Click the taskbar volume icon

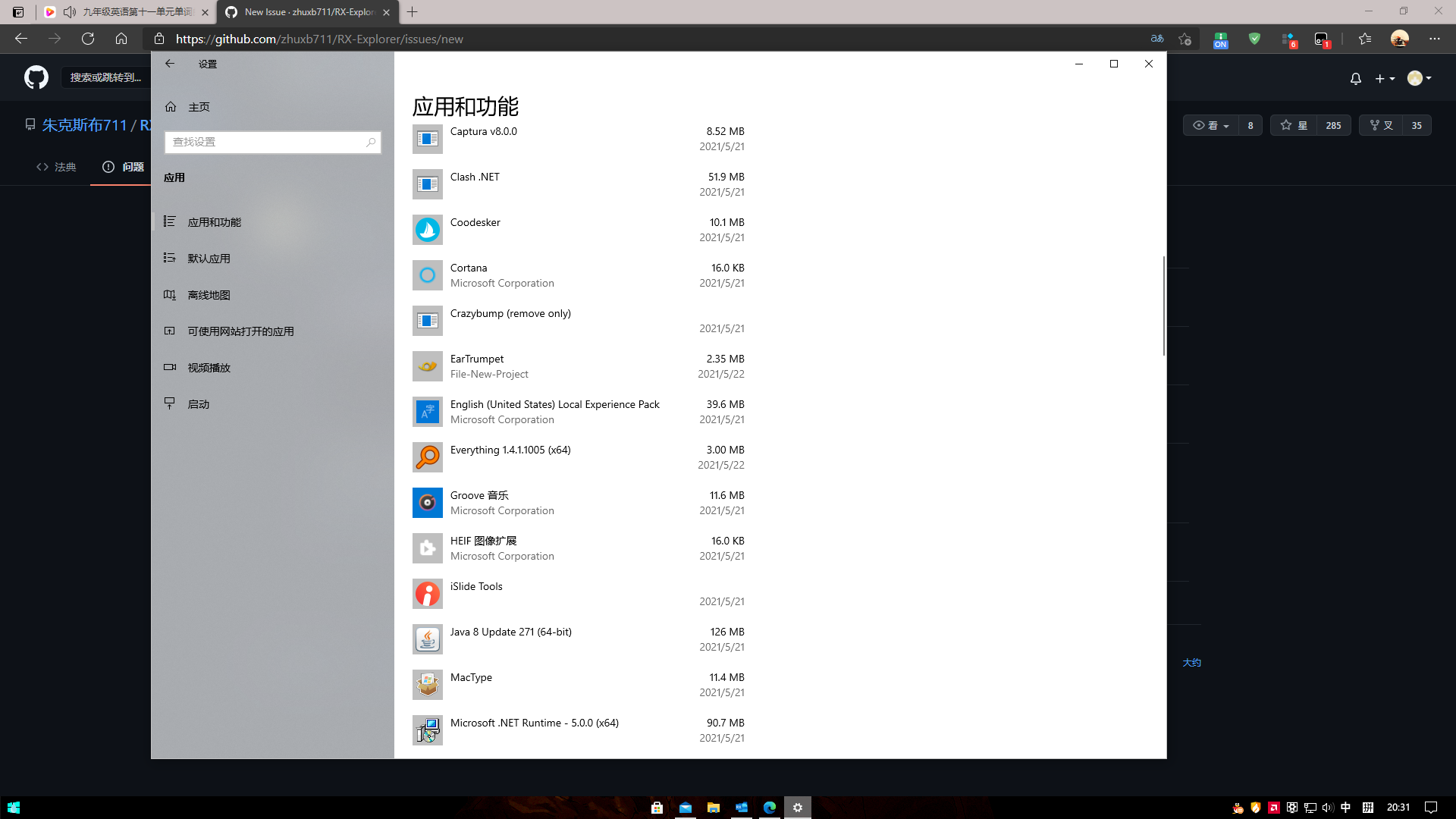[x=1328, y=808]
